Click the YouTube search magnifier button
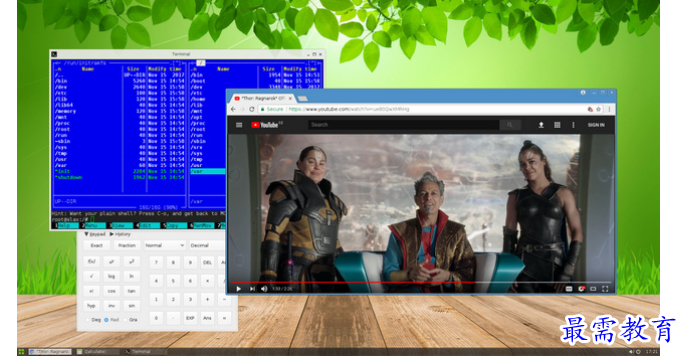Image resolution: width=684 pixels, height=361 pixels. click(510, 125)
